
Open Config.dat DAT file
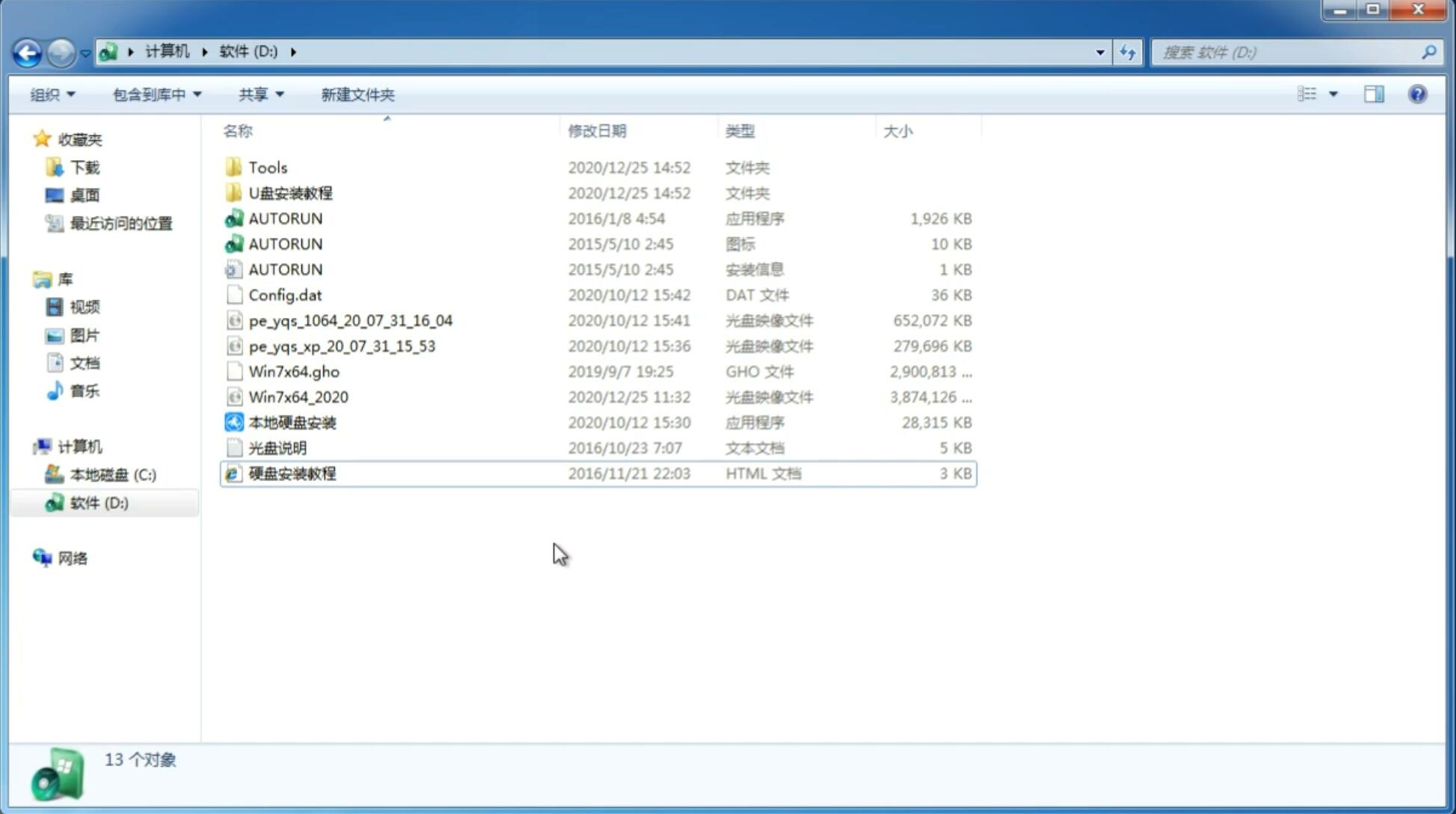click(284, 294)
